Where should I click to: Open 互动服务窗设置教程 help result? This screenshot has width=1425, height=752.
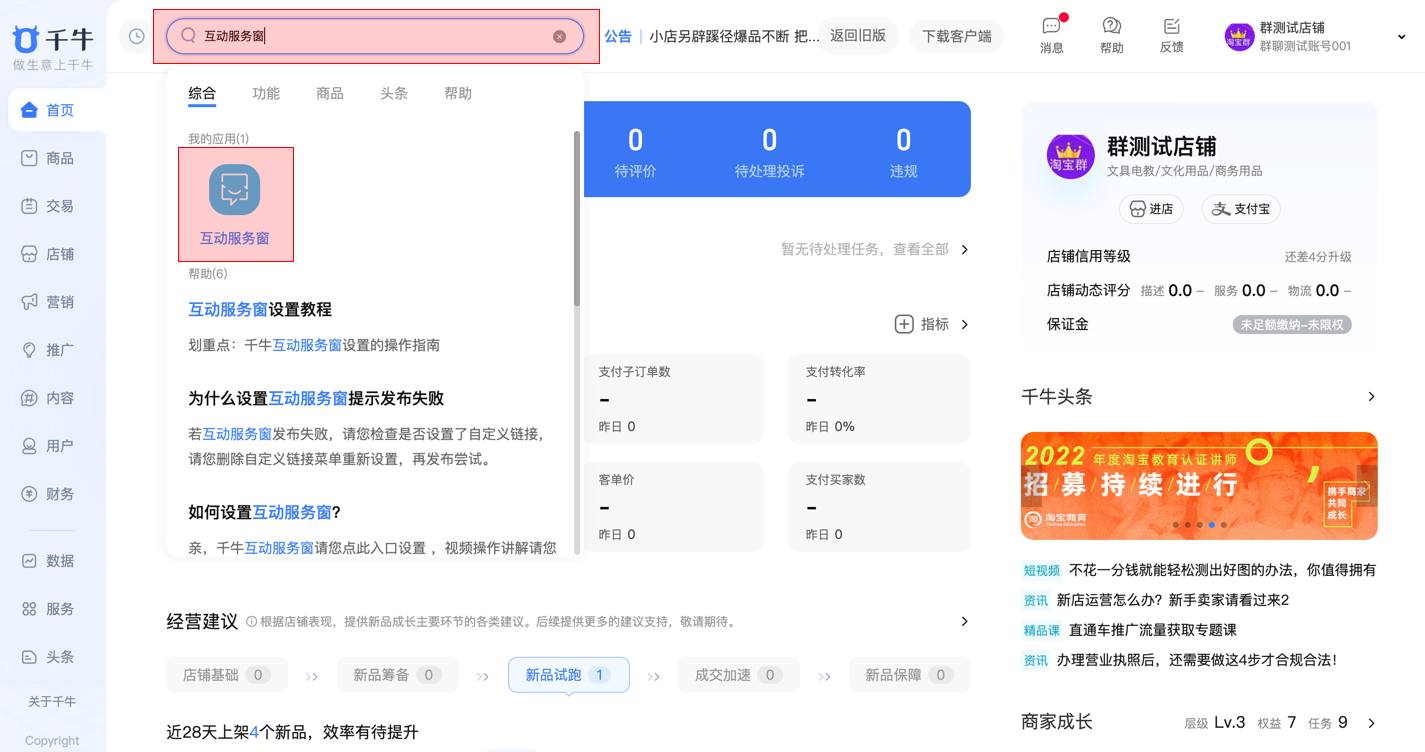(260, 310)
